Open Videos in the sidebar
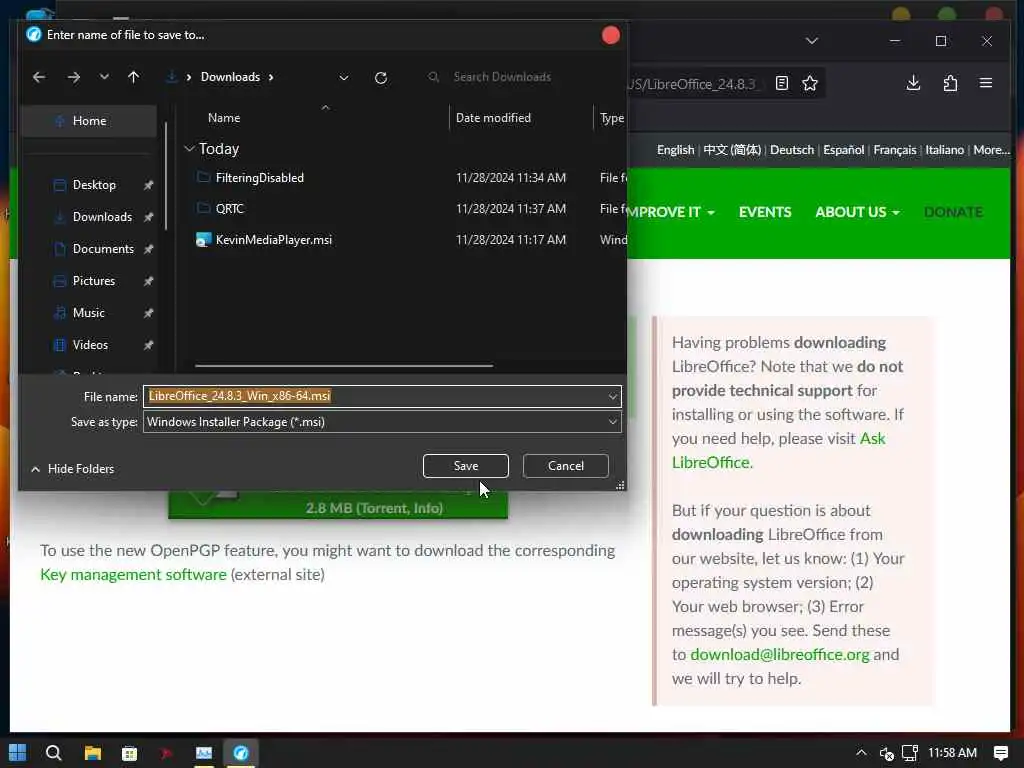This screenshot has height=768, width=1024. coord(89,345)
